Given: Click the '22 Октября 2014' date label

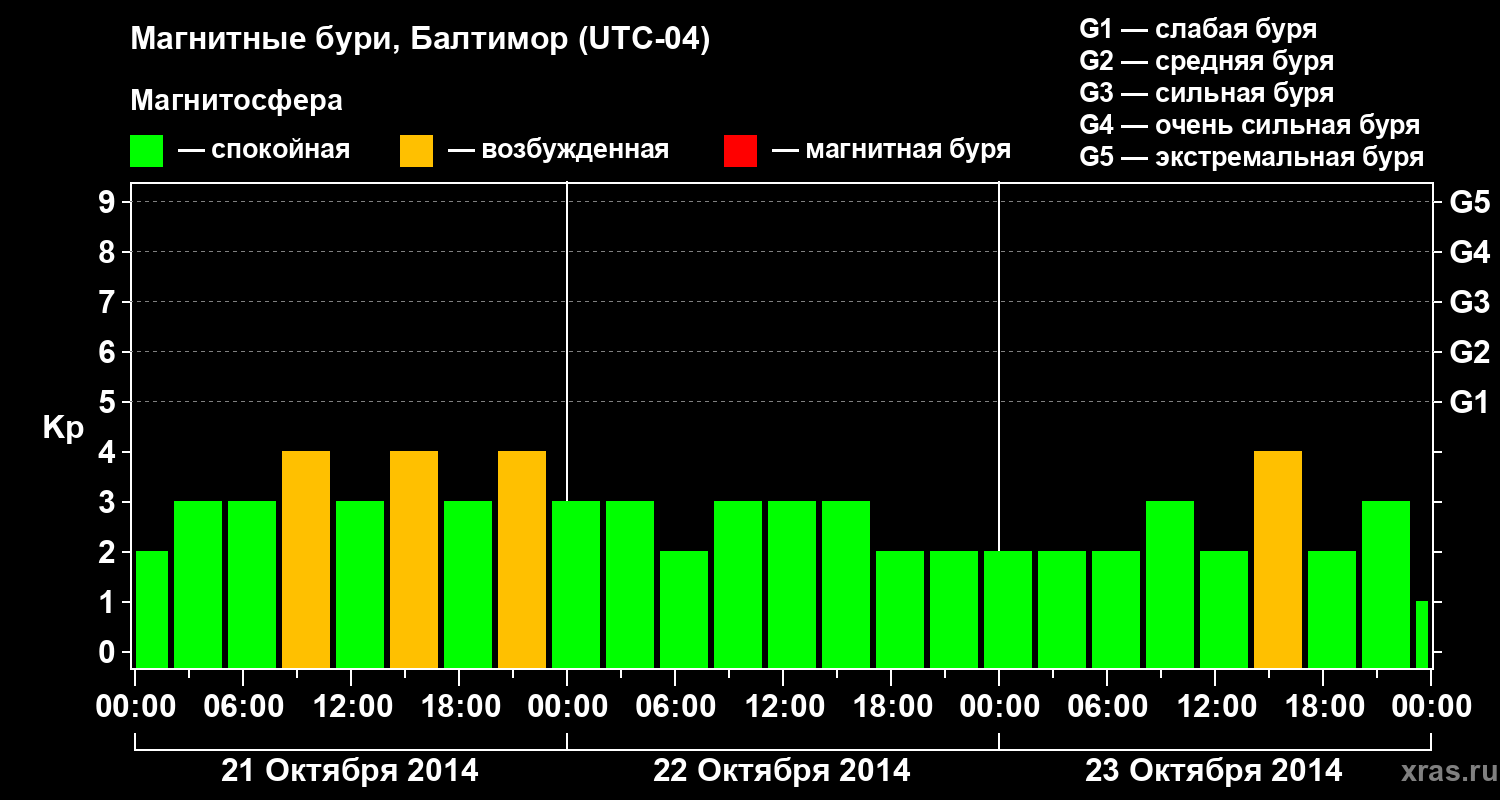Looking at the screenshot, I should coord(782,771).
